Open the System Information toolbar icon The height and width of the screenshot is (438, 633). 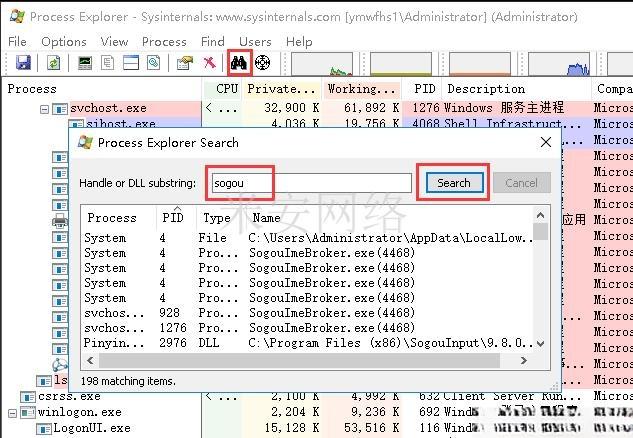pos(85,63)
